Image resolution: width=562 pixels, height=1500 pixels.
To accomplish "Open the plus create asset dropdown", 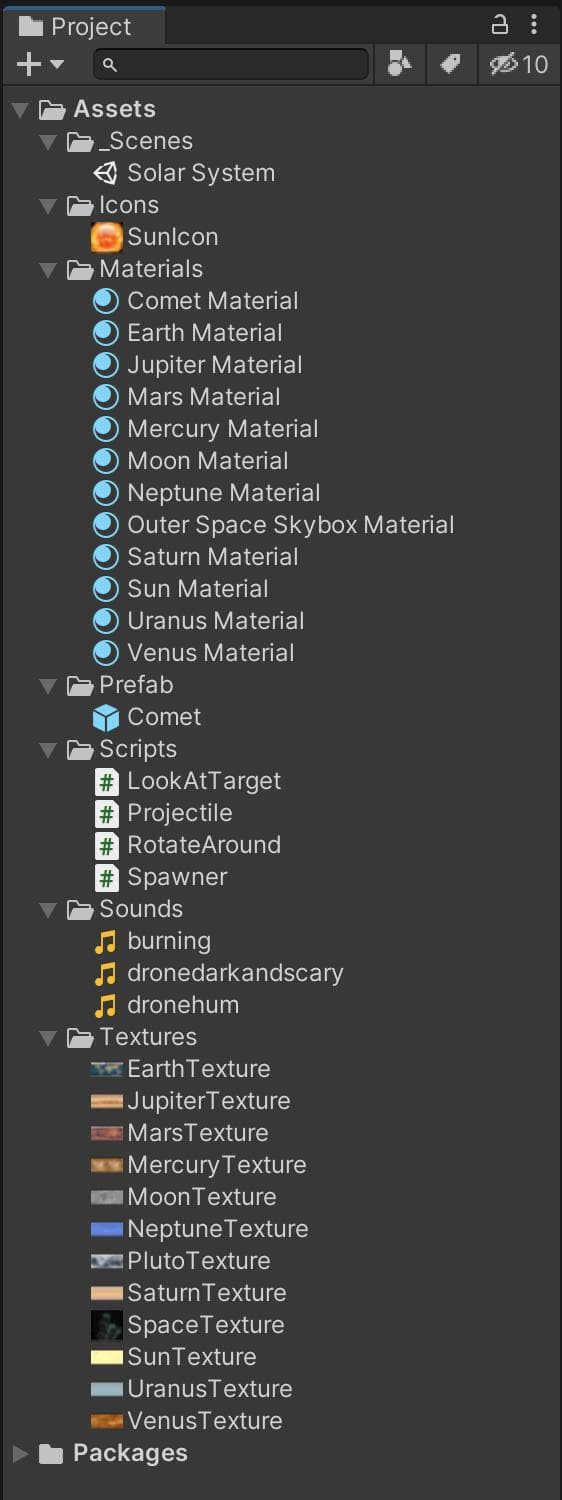I will (x=40, y=64).
